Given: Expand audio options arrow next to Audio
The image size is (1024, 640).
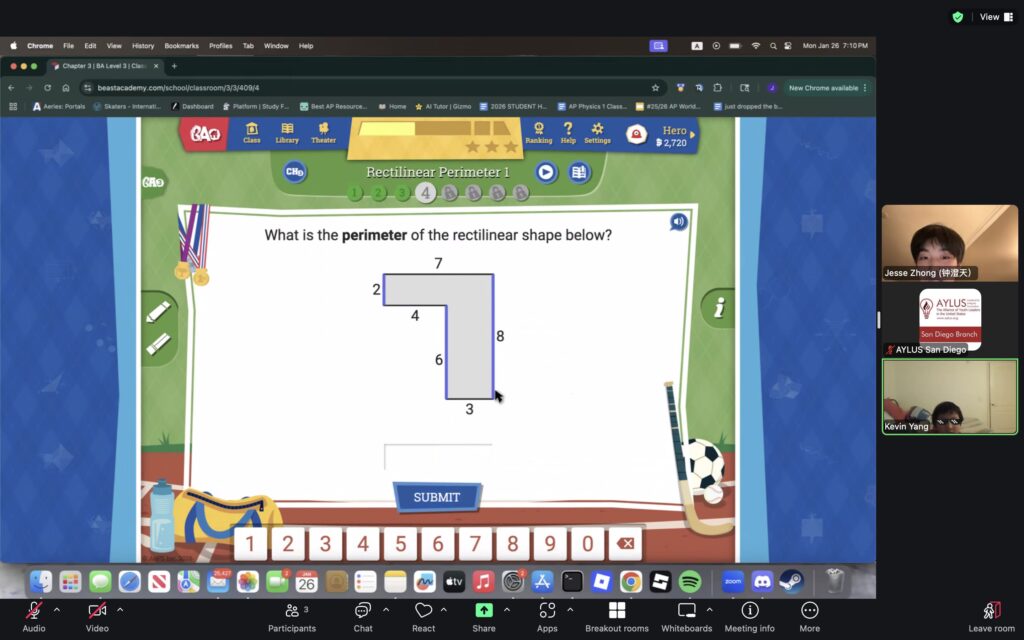Looking at the screenshot, I should point(57,609).
